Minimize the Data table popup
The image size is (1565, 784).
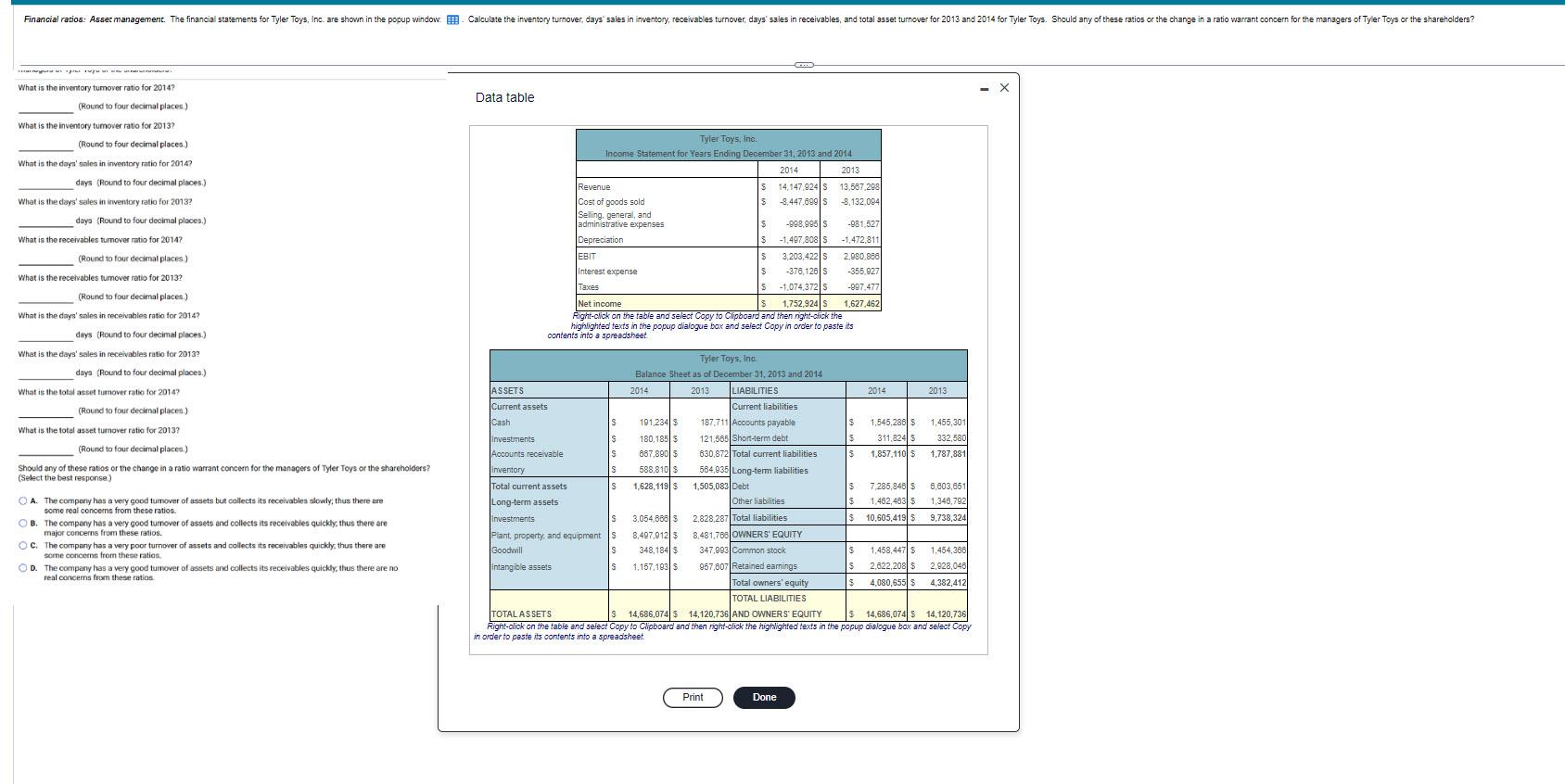pyautogui.click(x=984, y=89)
